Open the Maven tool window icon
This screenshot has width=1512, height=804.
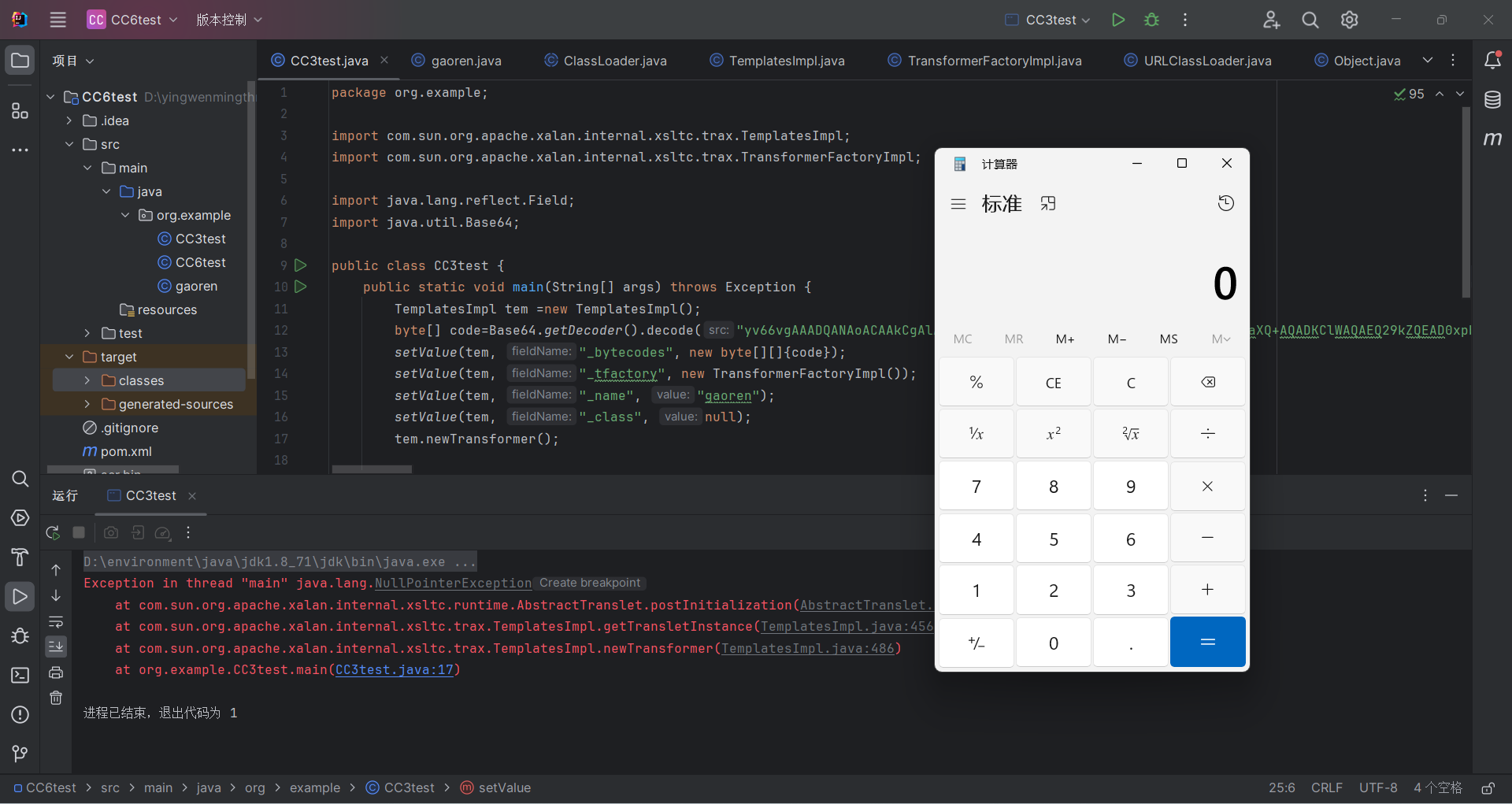coord(1492,139)
